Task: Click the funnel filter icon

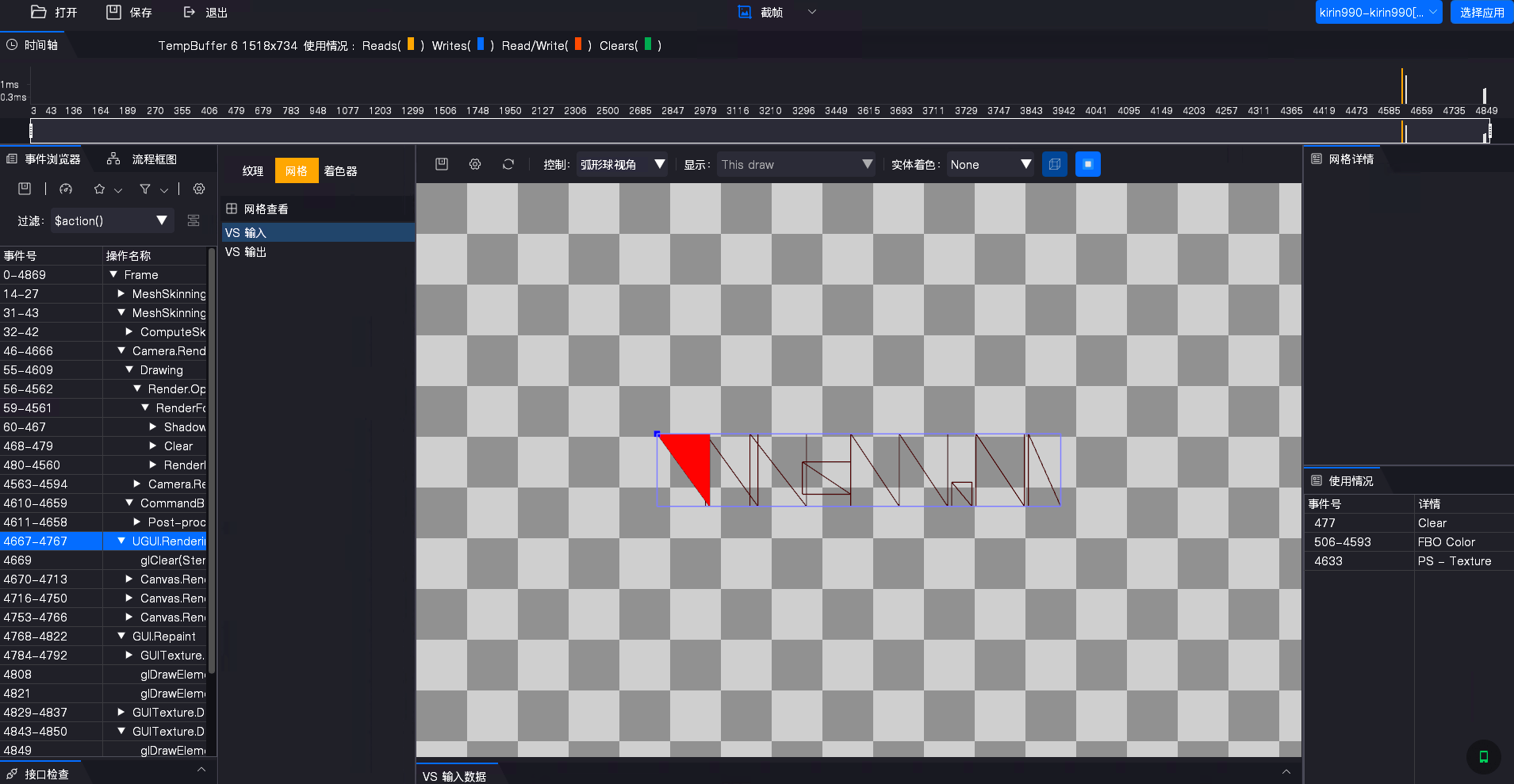Action: point(145,189)
